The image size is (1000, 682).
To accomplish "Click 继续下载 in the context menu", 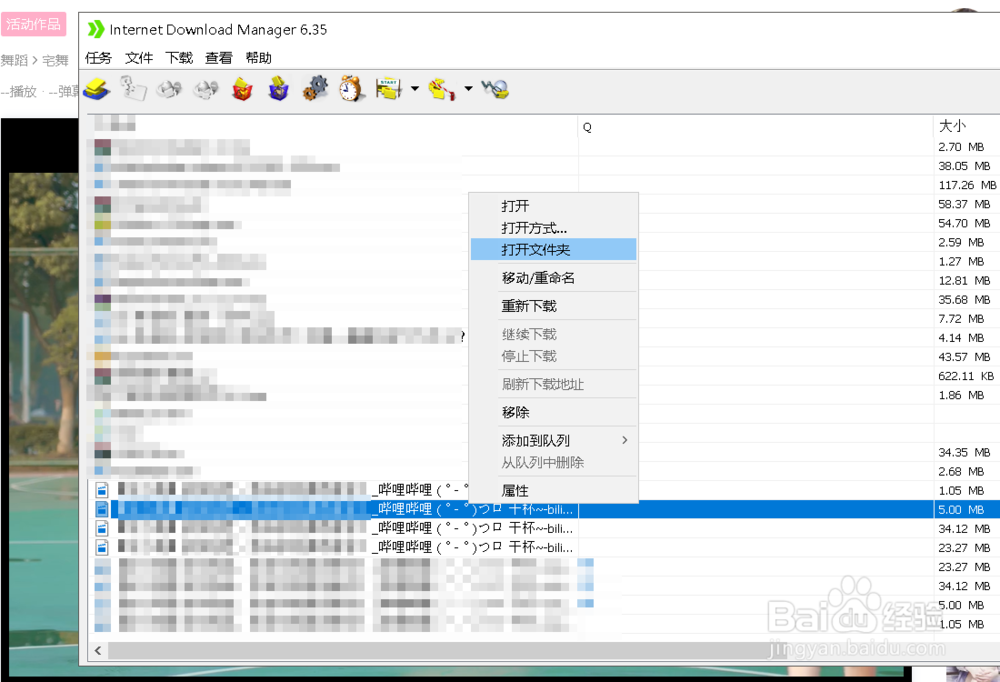I will click(554, 334).
